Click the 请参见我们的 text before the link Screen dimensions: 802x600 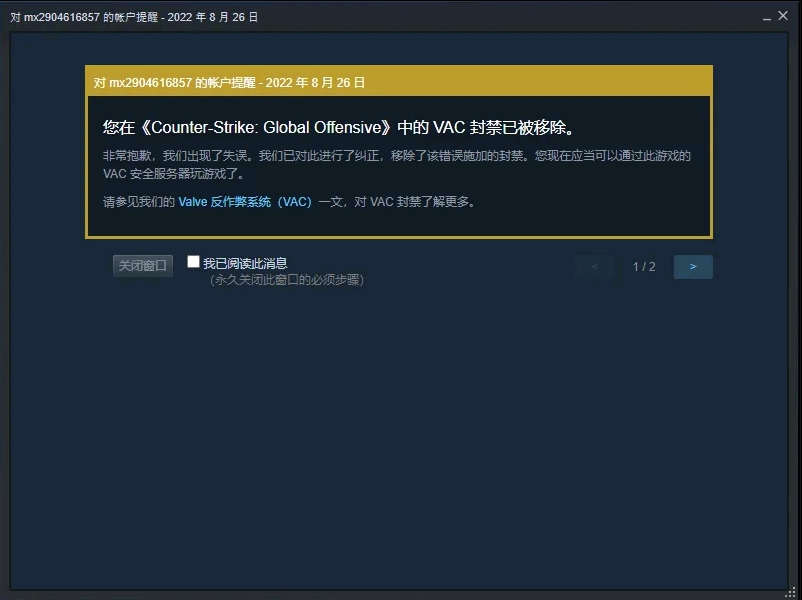click(x=139, y=202)
